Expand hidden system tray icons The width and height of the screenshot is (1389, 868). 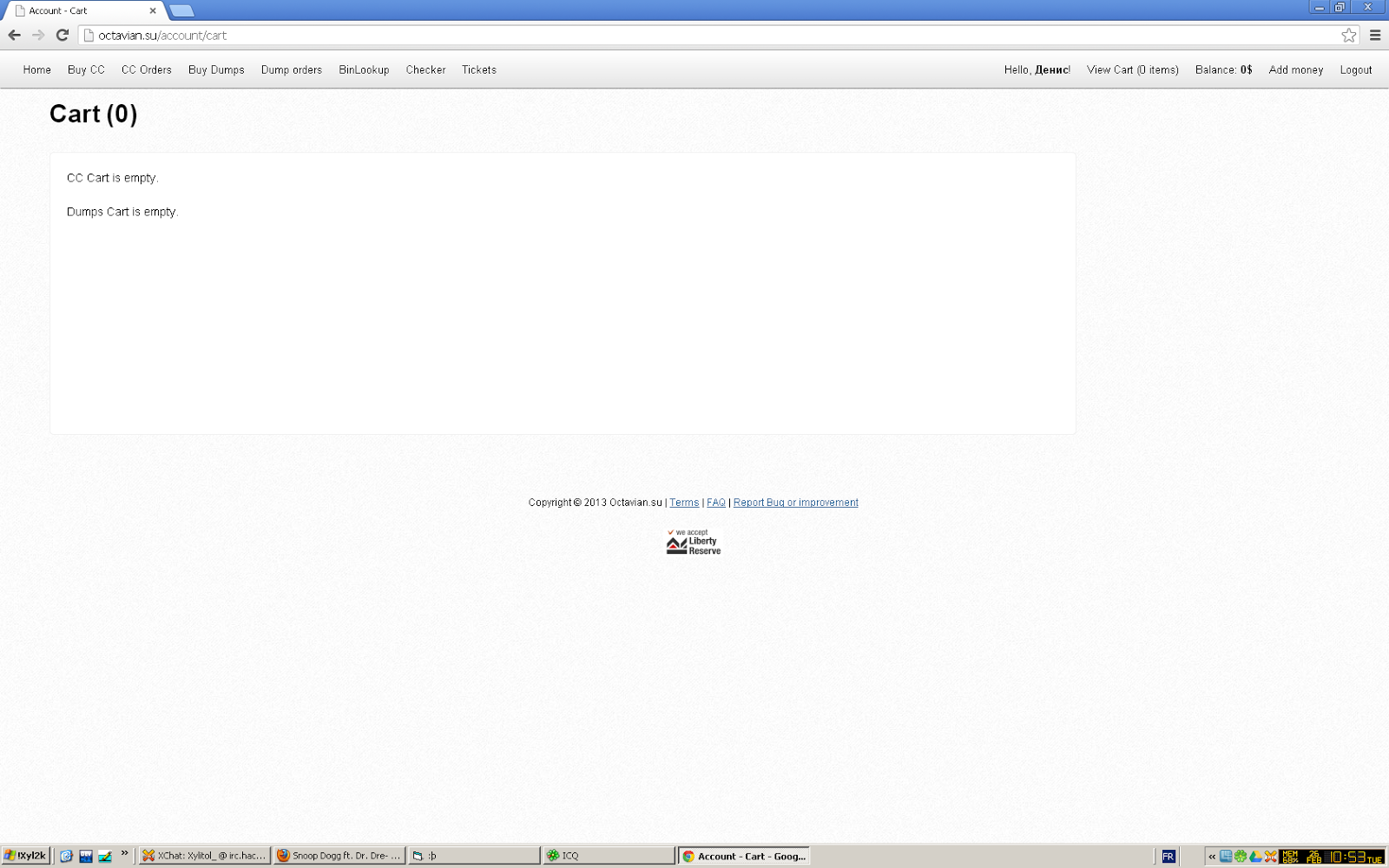[x=1212, y=857]
